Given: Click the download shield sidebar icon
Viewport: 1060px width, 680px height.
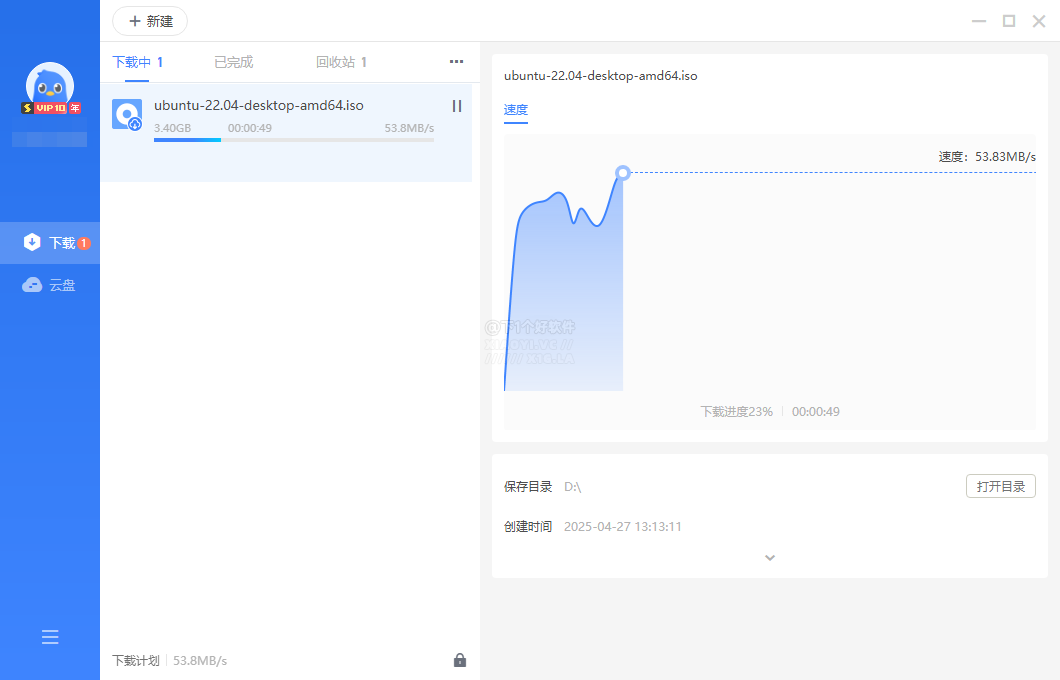Looking at the screenshot, I should pyautogui.click(x=32, y=242).
